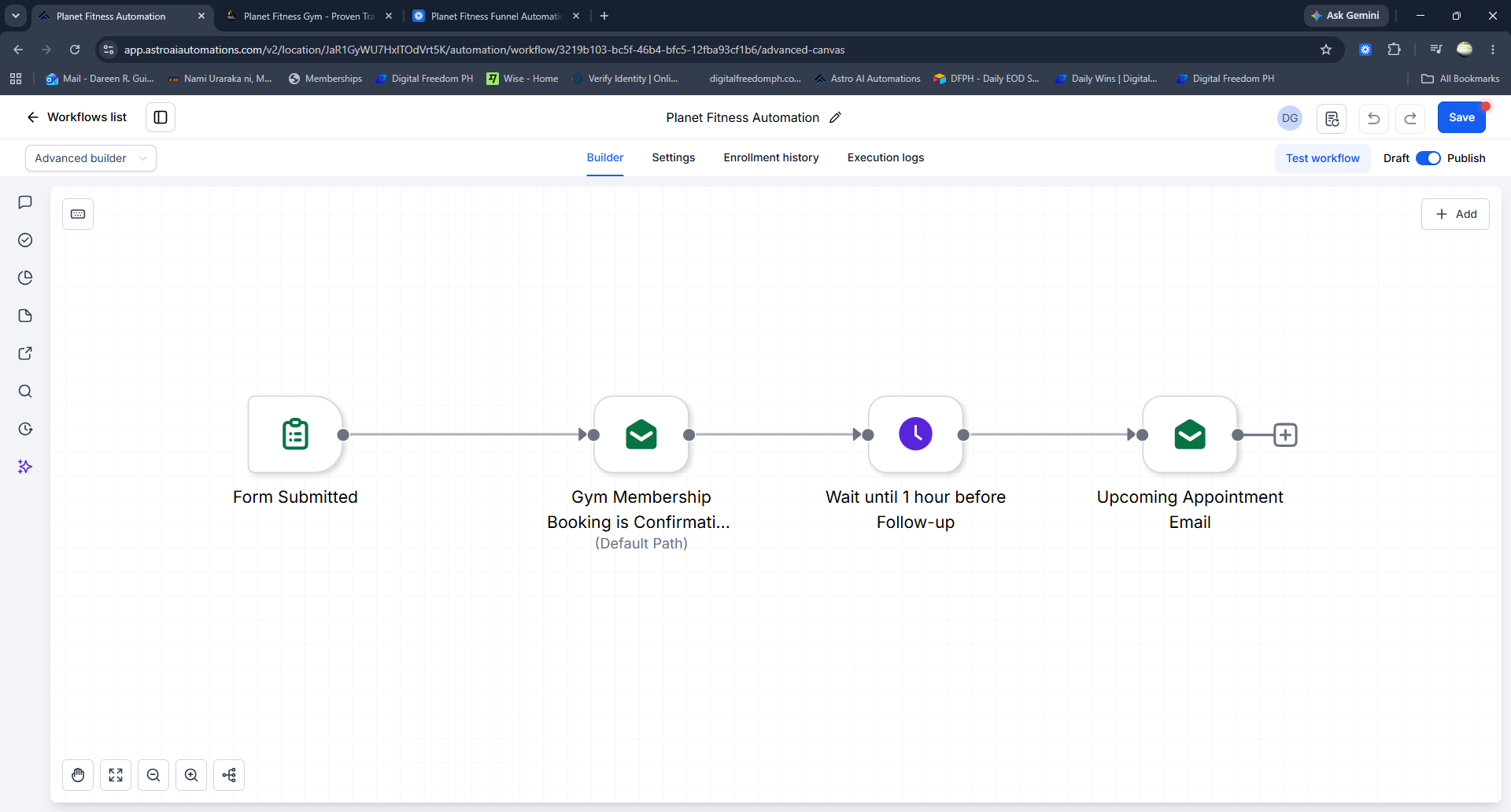Click the Add button on canvas

point(1455,214)
